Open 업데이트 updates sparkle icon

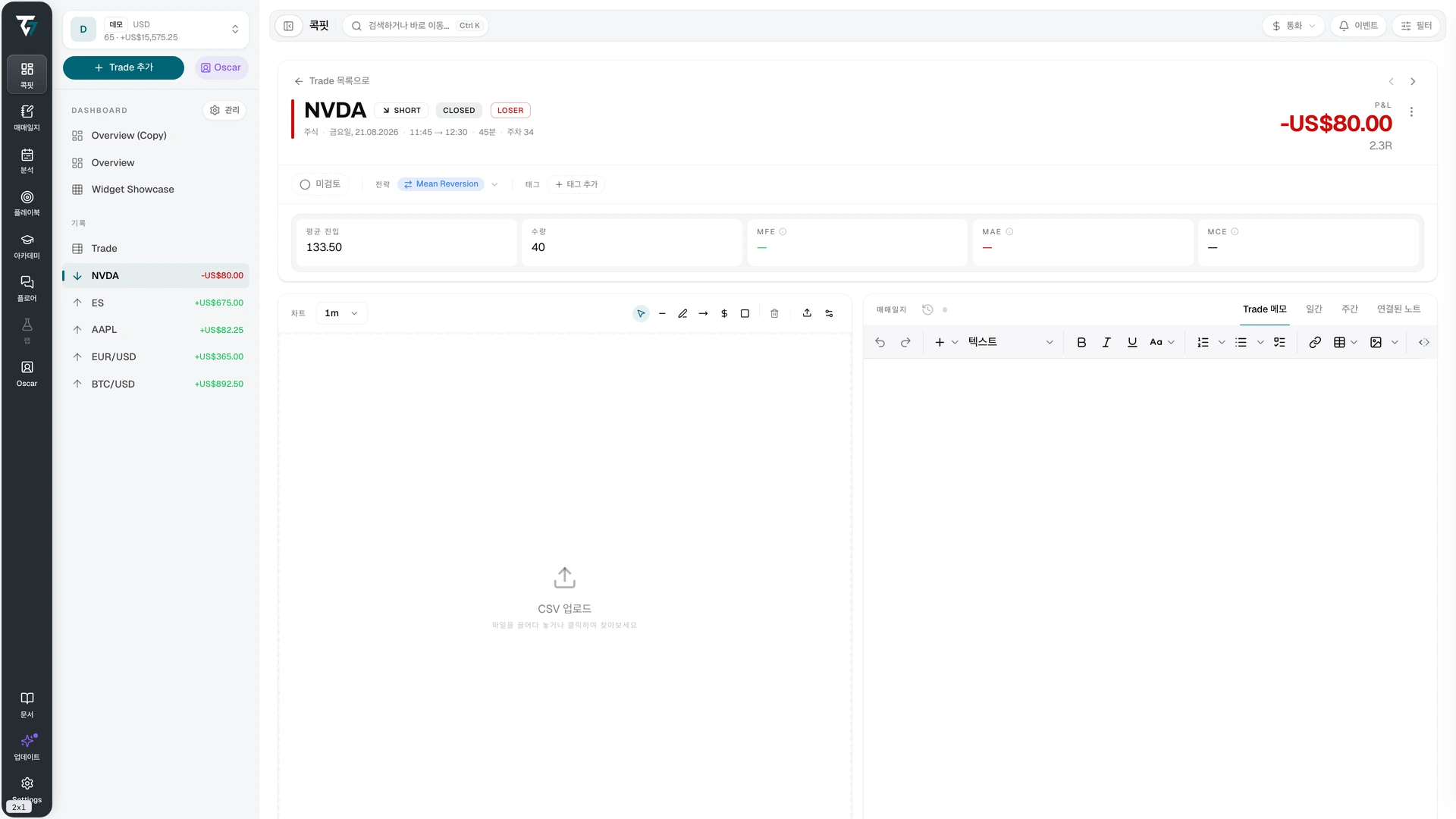27,746
